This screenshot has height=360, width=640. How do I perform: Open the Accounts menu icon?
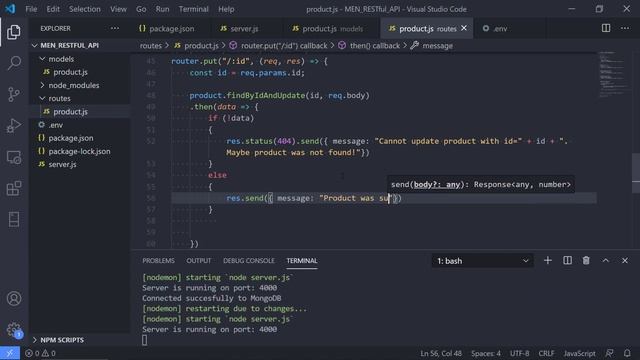[x=14, y=298]
